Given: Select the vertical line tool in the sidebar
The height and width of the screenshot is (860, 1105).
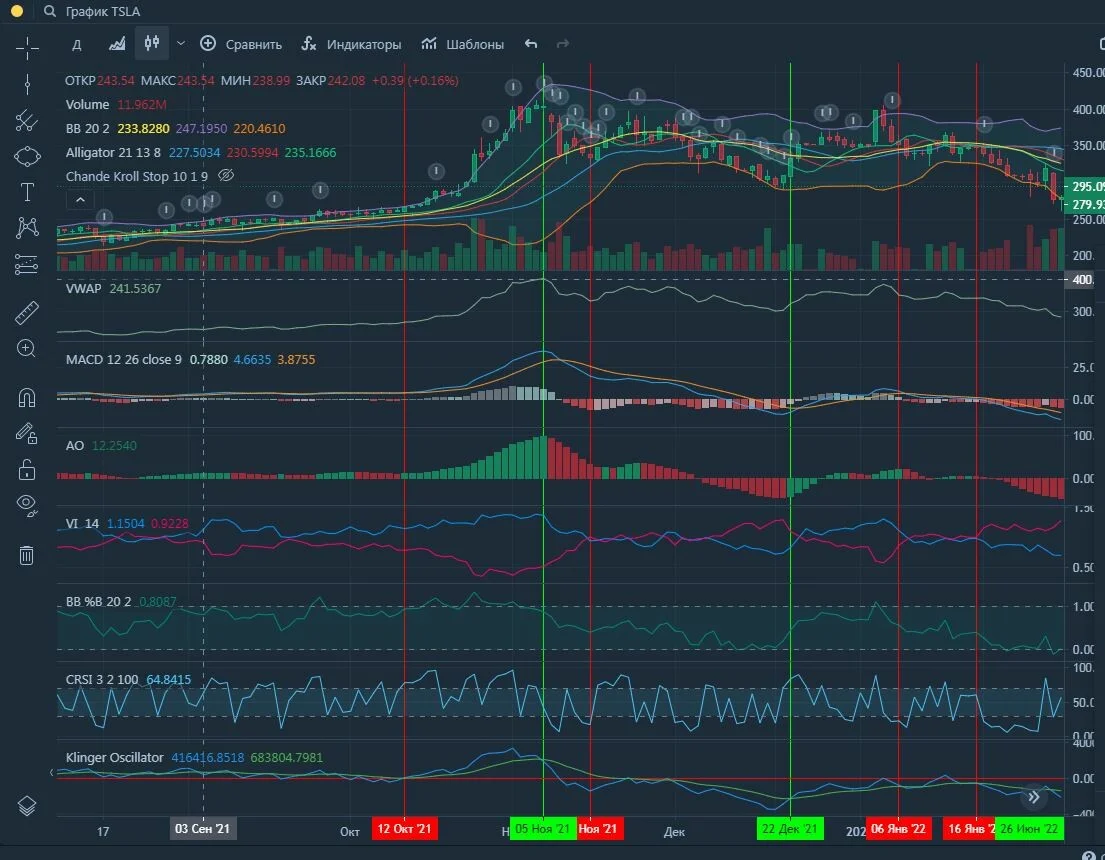Looking at the screenshot, I should point(27,84).
